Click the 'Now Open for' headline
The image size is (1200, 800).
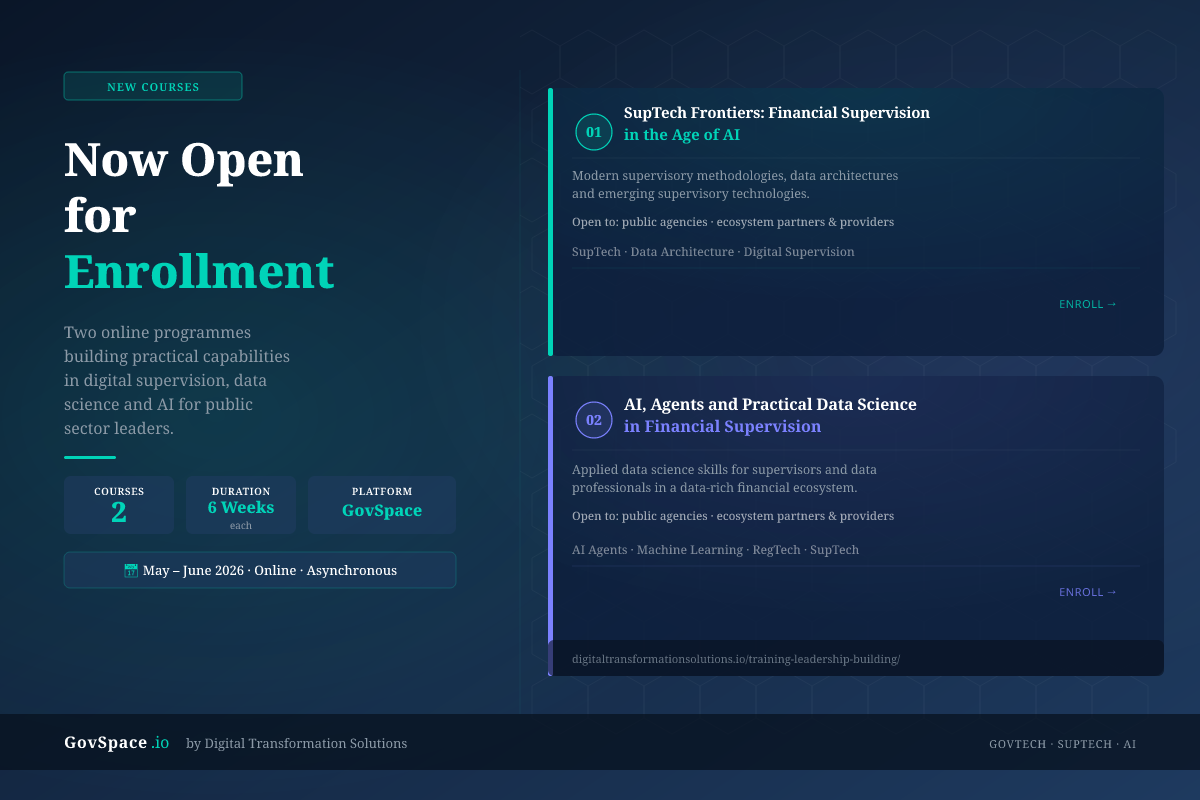click(x=184, y=187)
